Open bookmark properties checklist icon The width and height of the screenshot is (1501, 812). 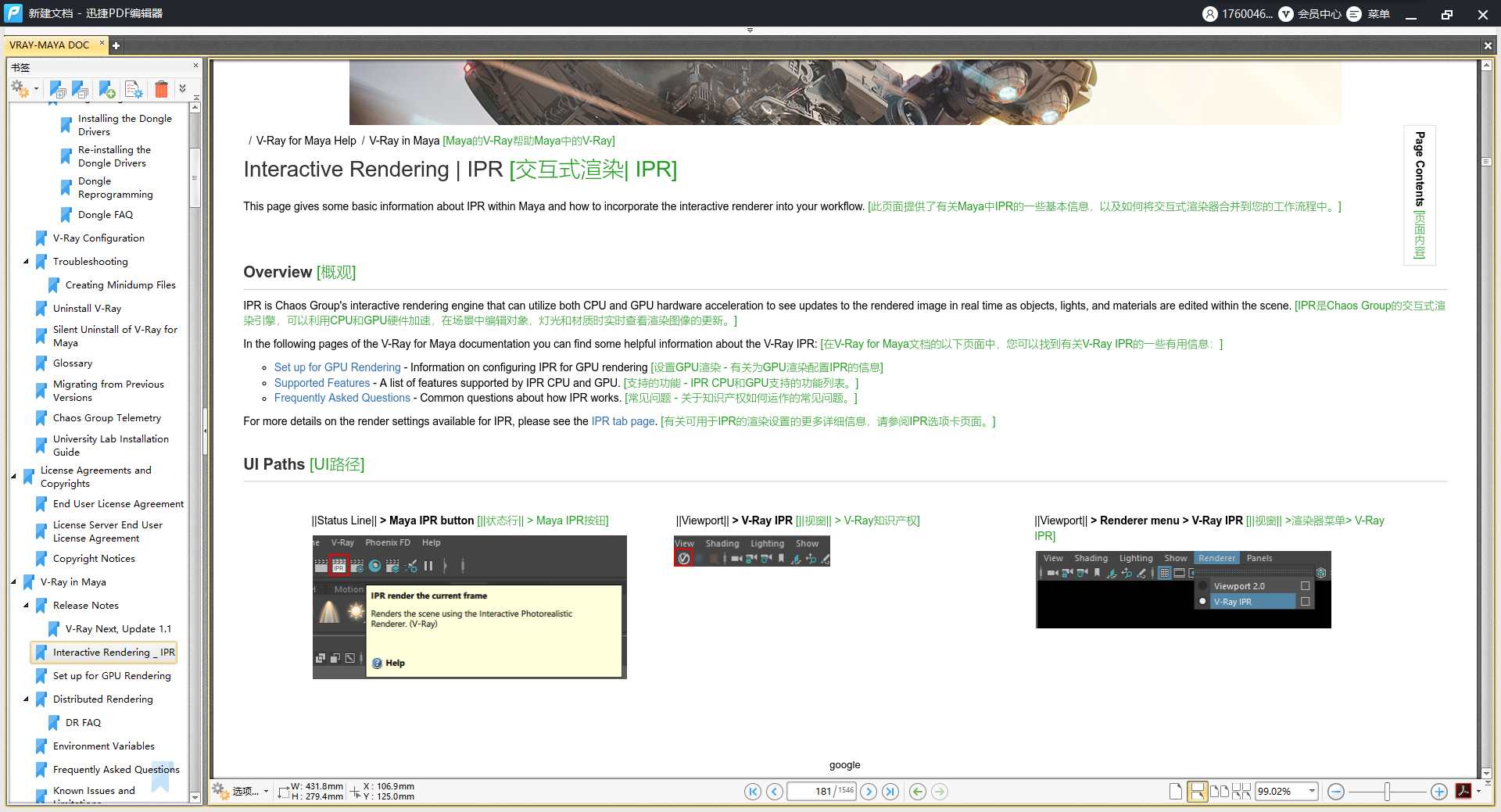click(x=134, y=89)
